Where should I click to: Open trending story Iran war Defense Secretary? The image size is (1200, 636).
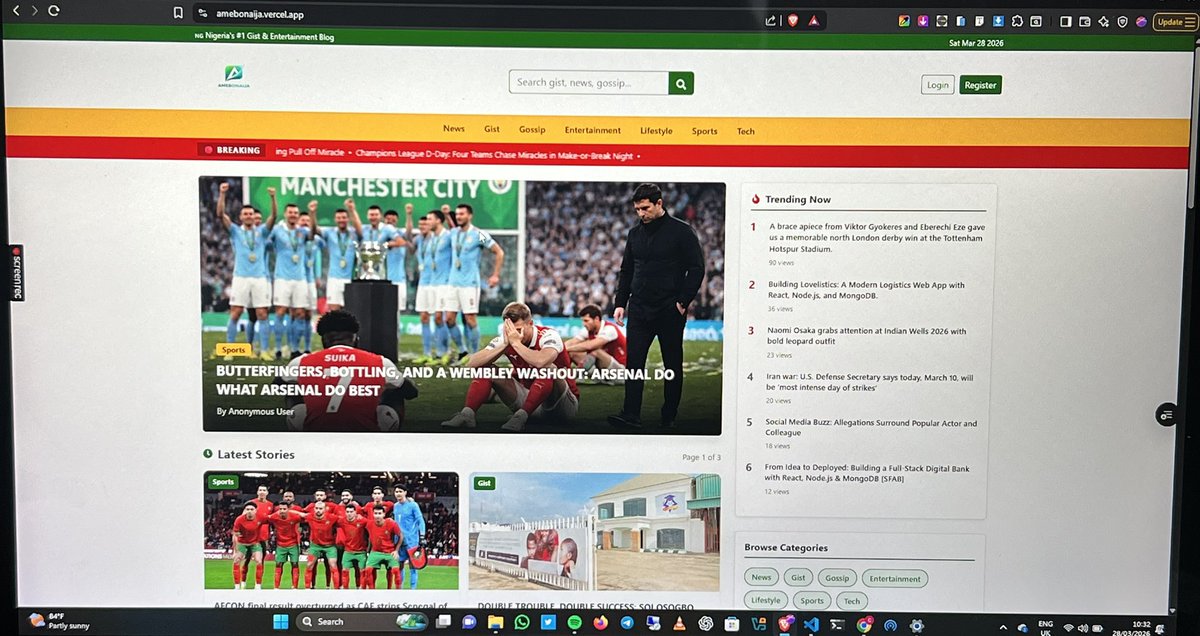[x=871, y=382]
